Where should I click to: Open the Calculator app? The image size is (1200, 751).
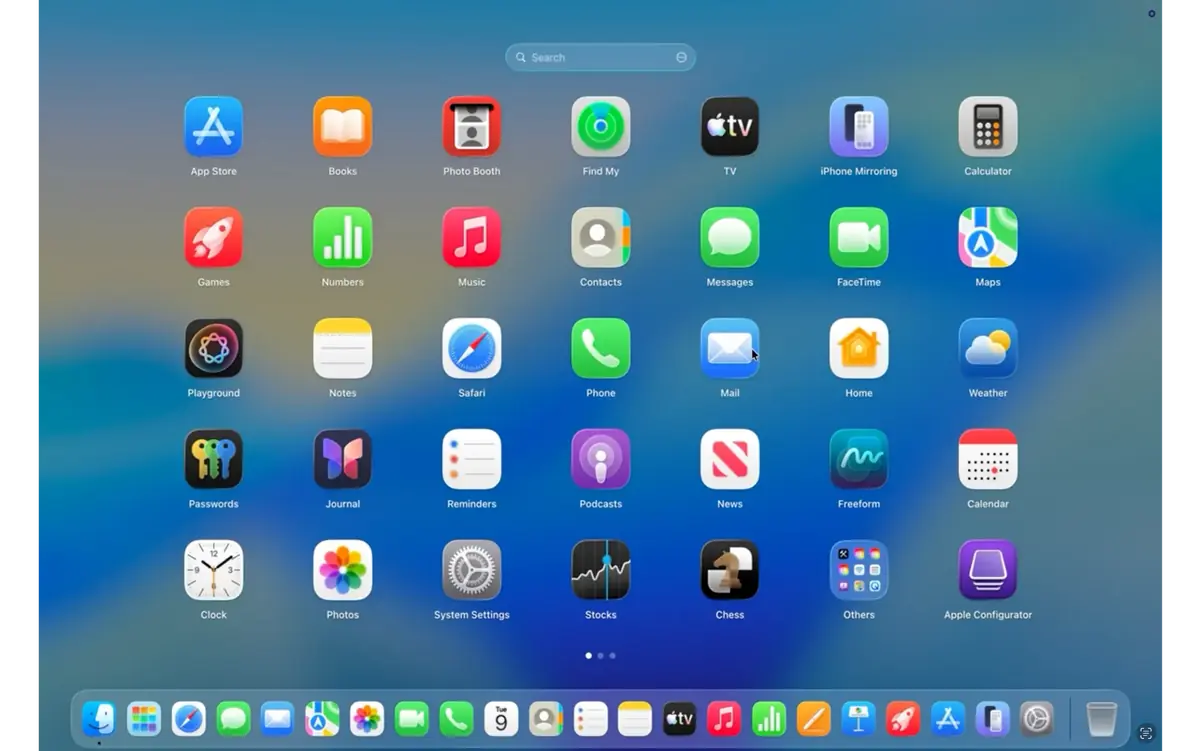987,127
